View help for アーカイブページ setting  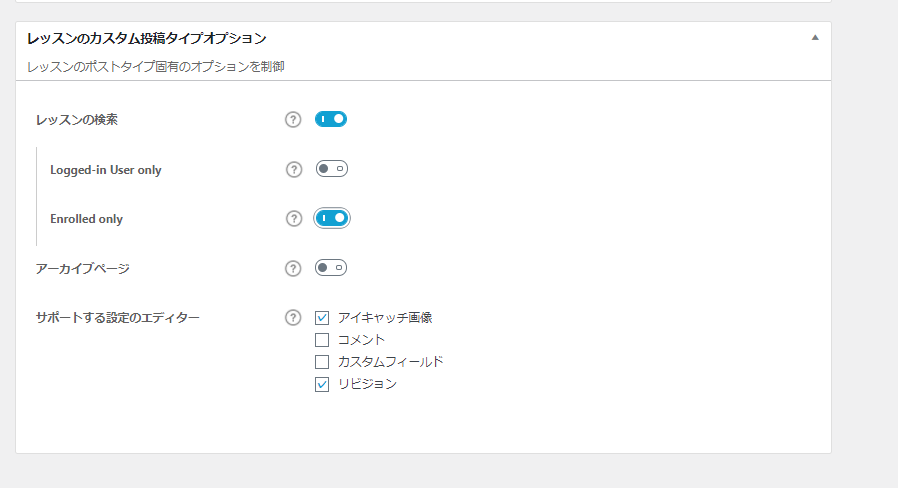(x=293, y=268)
